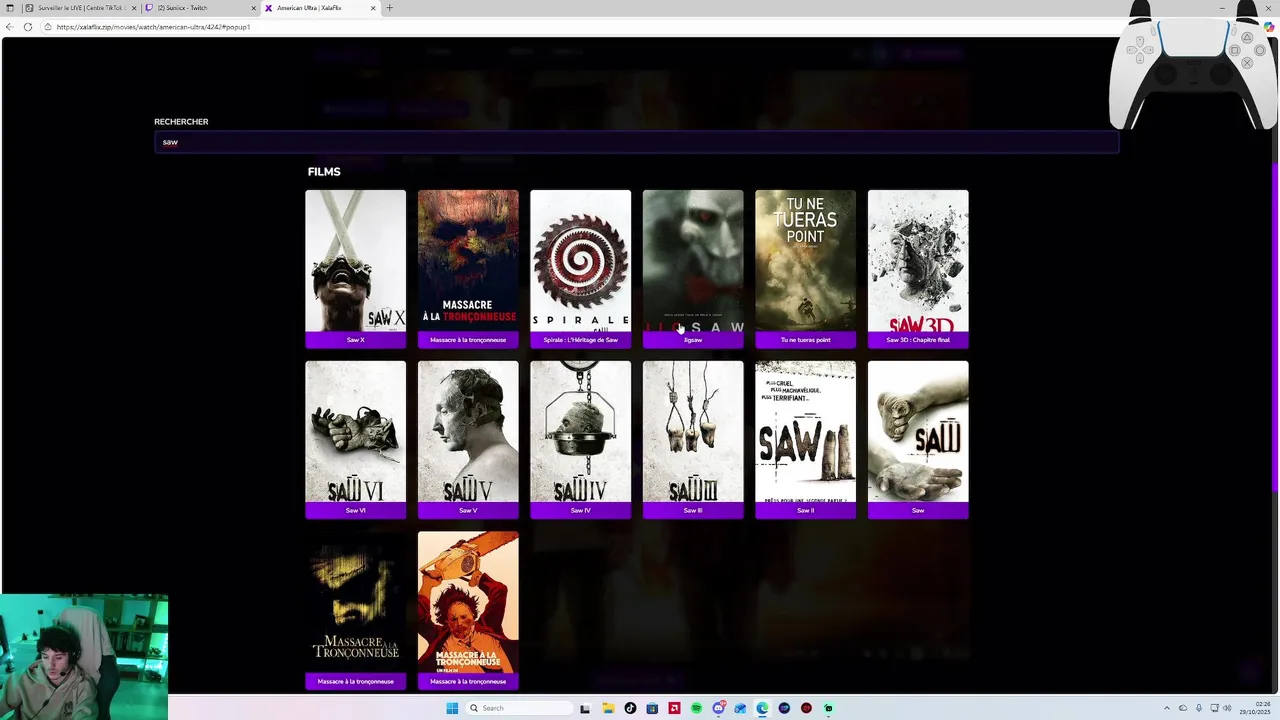Screen dimensions: 1280x720
Task: Open the original Saw movie card
Action: tap(918, 439)
